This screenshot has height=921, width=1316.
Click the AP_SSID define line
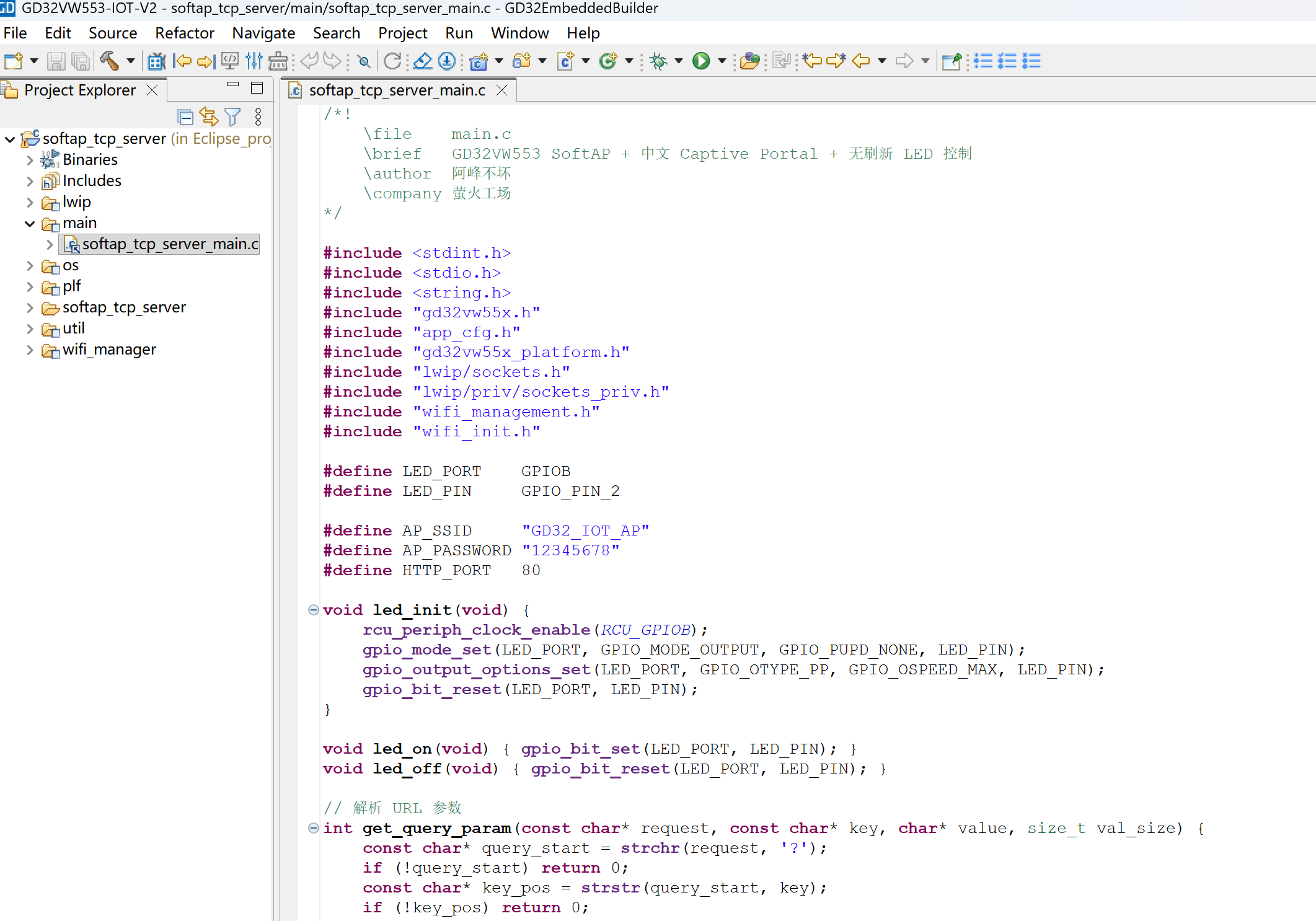(x=486, y=531)
